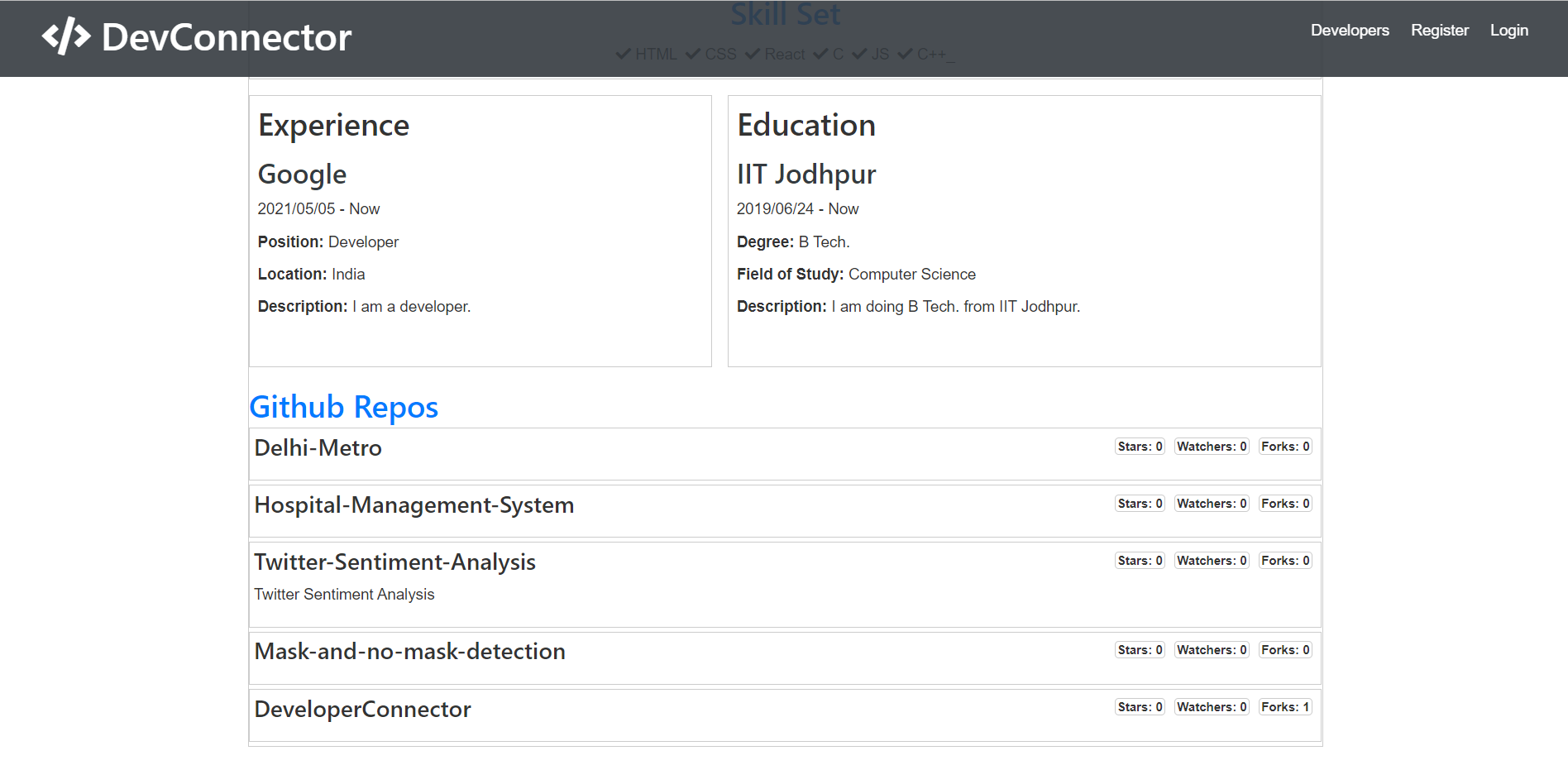Open the Developers navigation link
Viewport: 1568px width, 765px height.
coord(1350,31)
